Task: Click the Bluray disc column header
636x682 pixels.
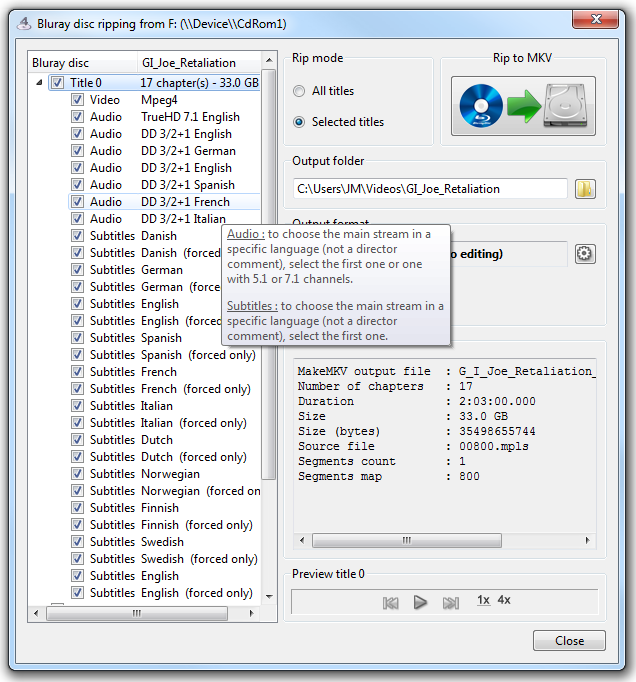Action: pos(83,63)
